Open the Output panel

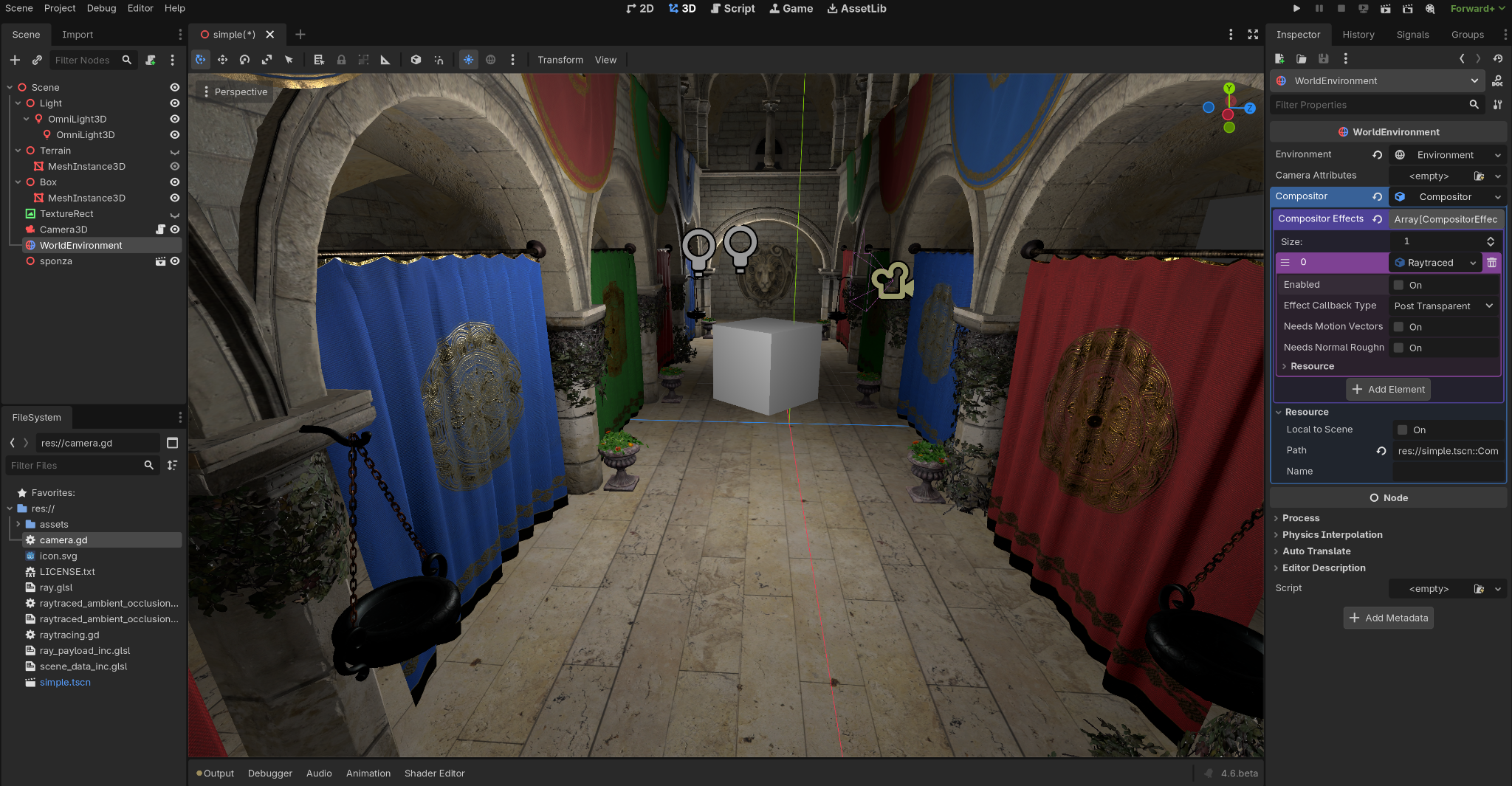pos(215,773)
